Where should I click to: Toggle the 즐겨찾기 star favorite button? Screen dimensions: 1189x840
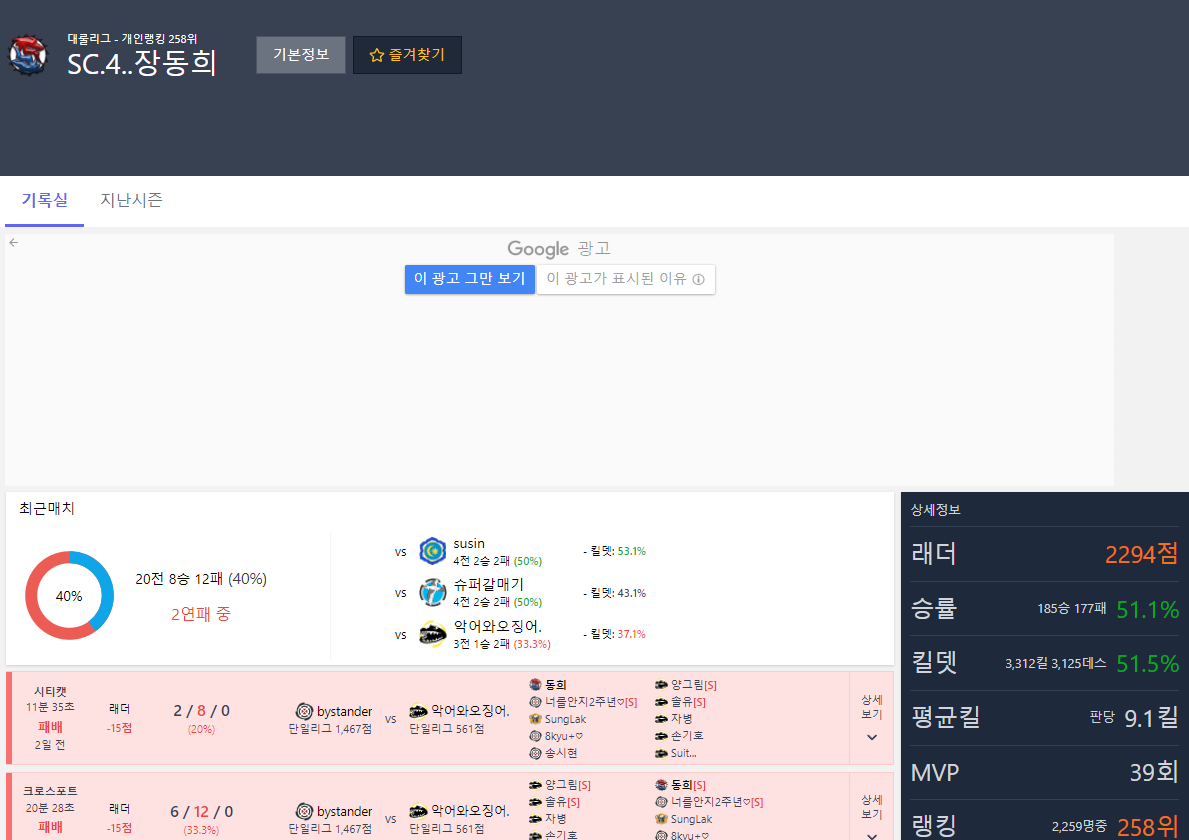[x=407, y=55]
